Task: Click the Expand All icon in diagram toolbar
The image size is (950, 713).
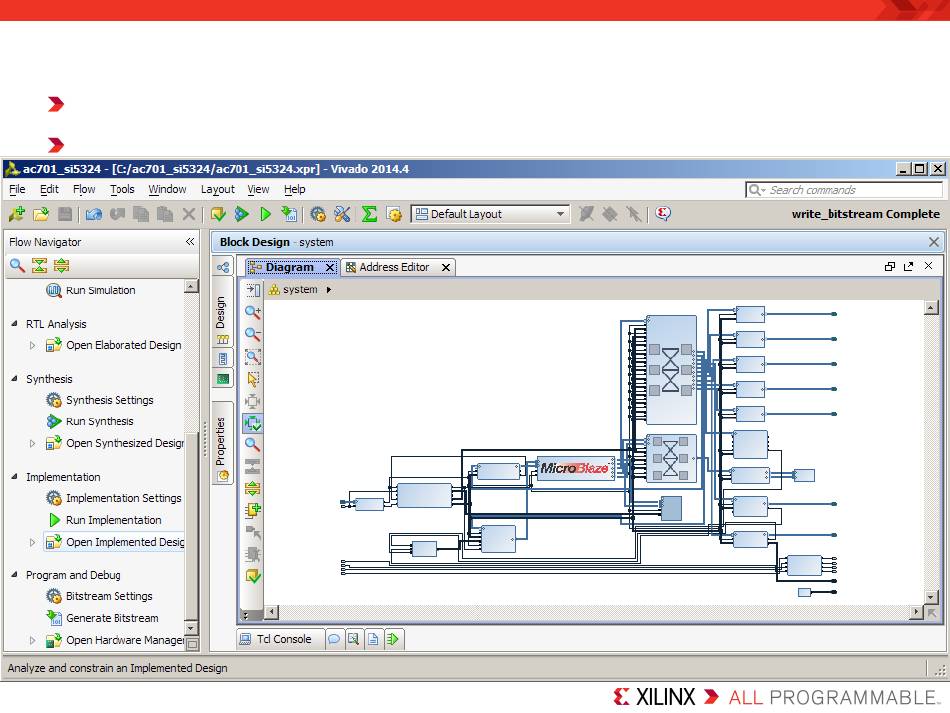Action: (x=253, y=488)
